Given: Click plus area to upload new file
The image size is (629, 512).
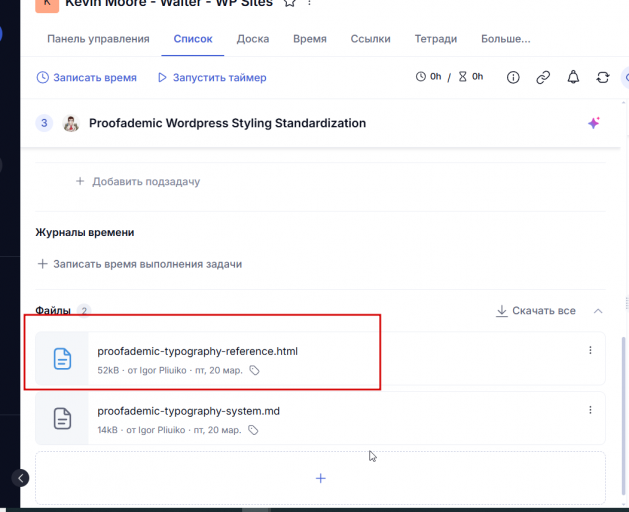Looking at the screenshot, I should (x=320, y=478).
